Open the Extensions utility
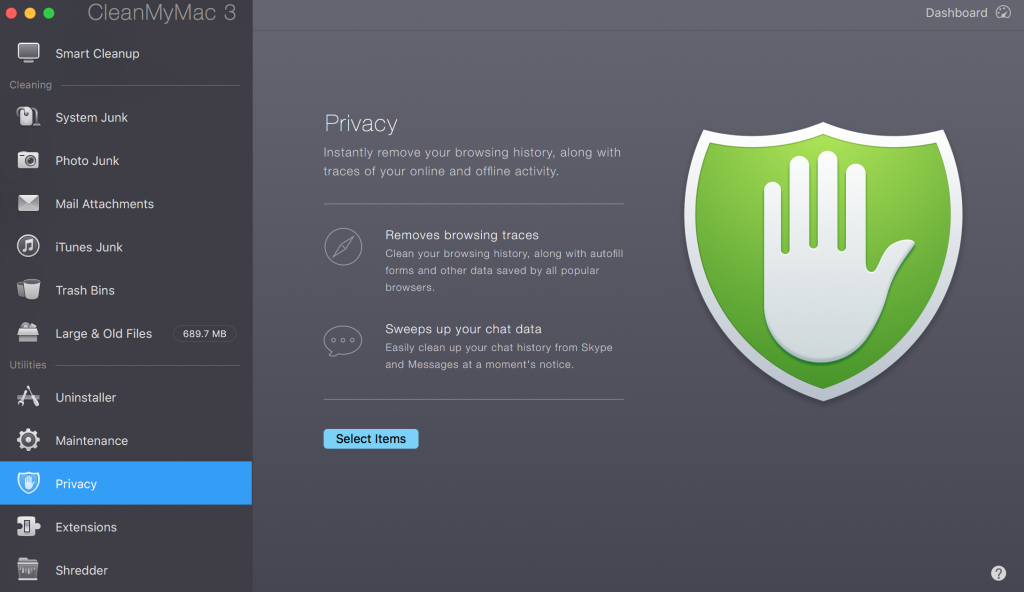 point(126,527)
